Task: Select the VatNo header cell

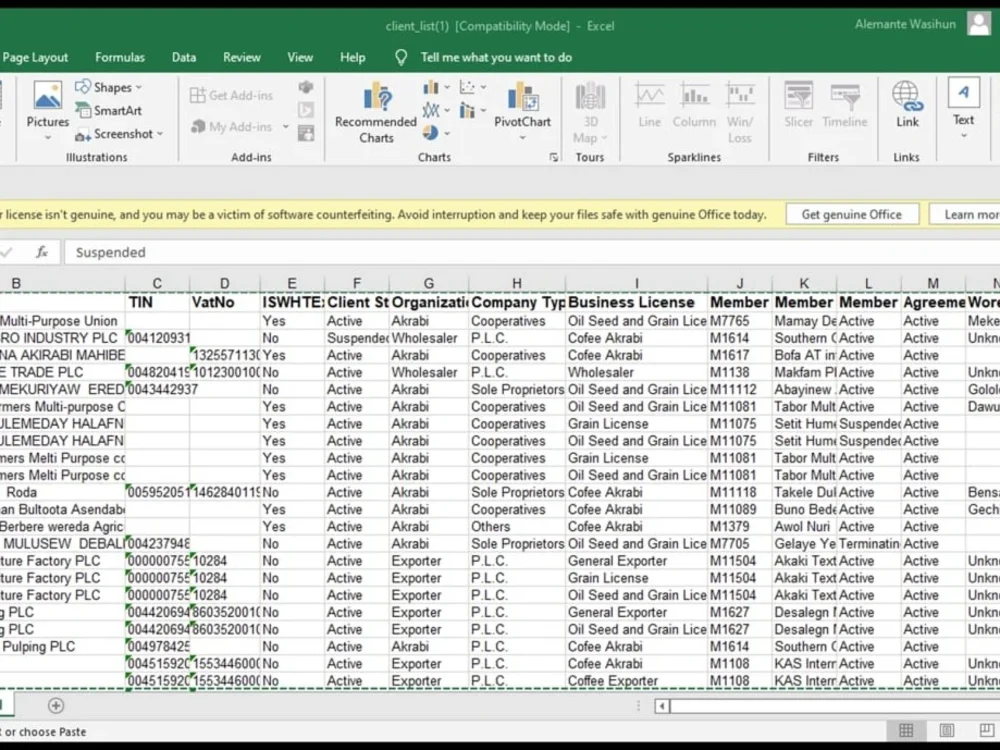Action: [x=224, y=302]
